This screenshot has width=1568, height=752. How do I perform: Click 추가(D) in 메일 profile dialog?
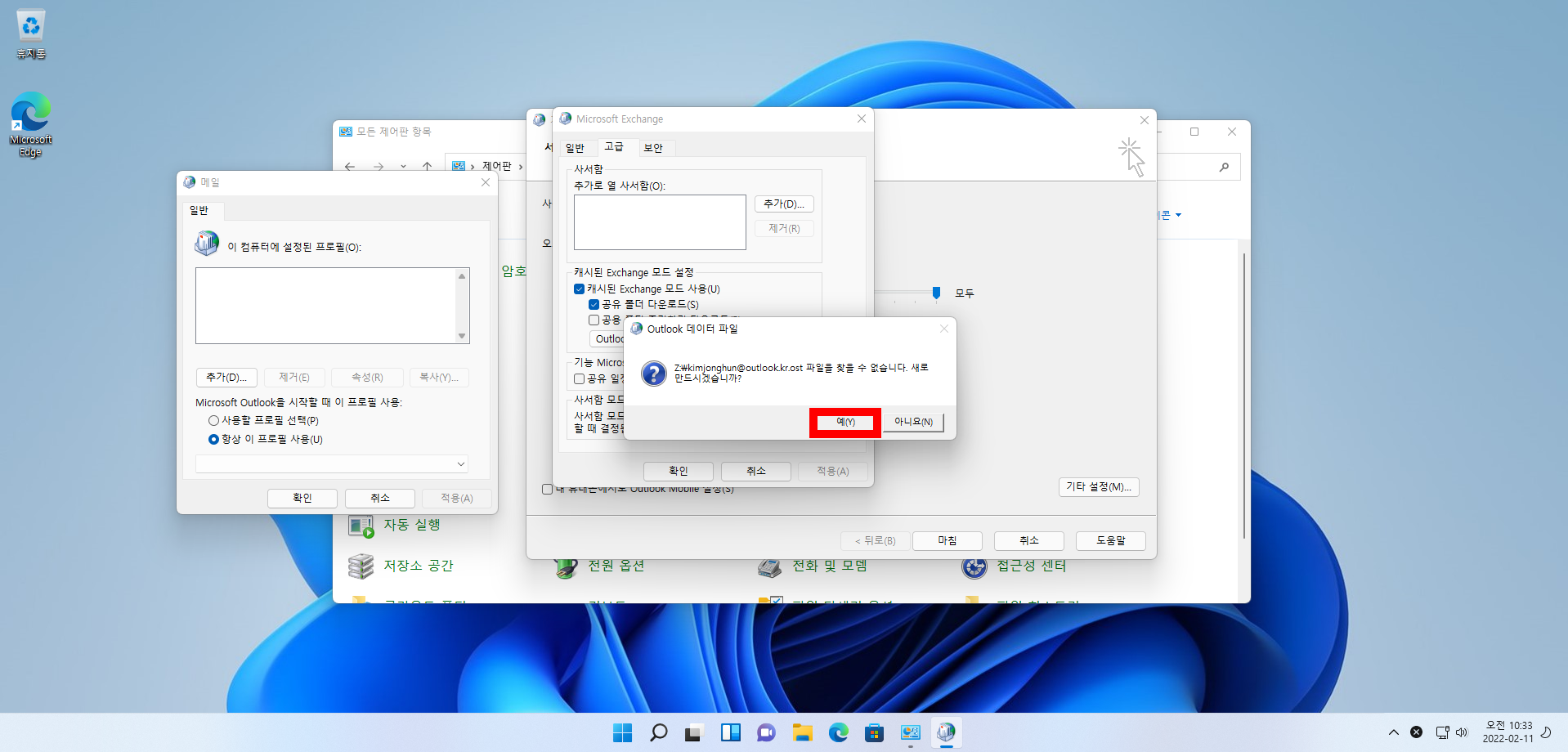(x=226, y=378)
